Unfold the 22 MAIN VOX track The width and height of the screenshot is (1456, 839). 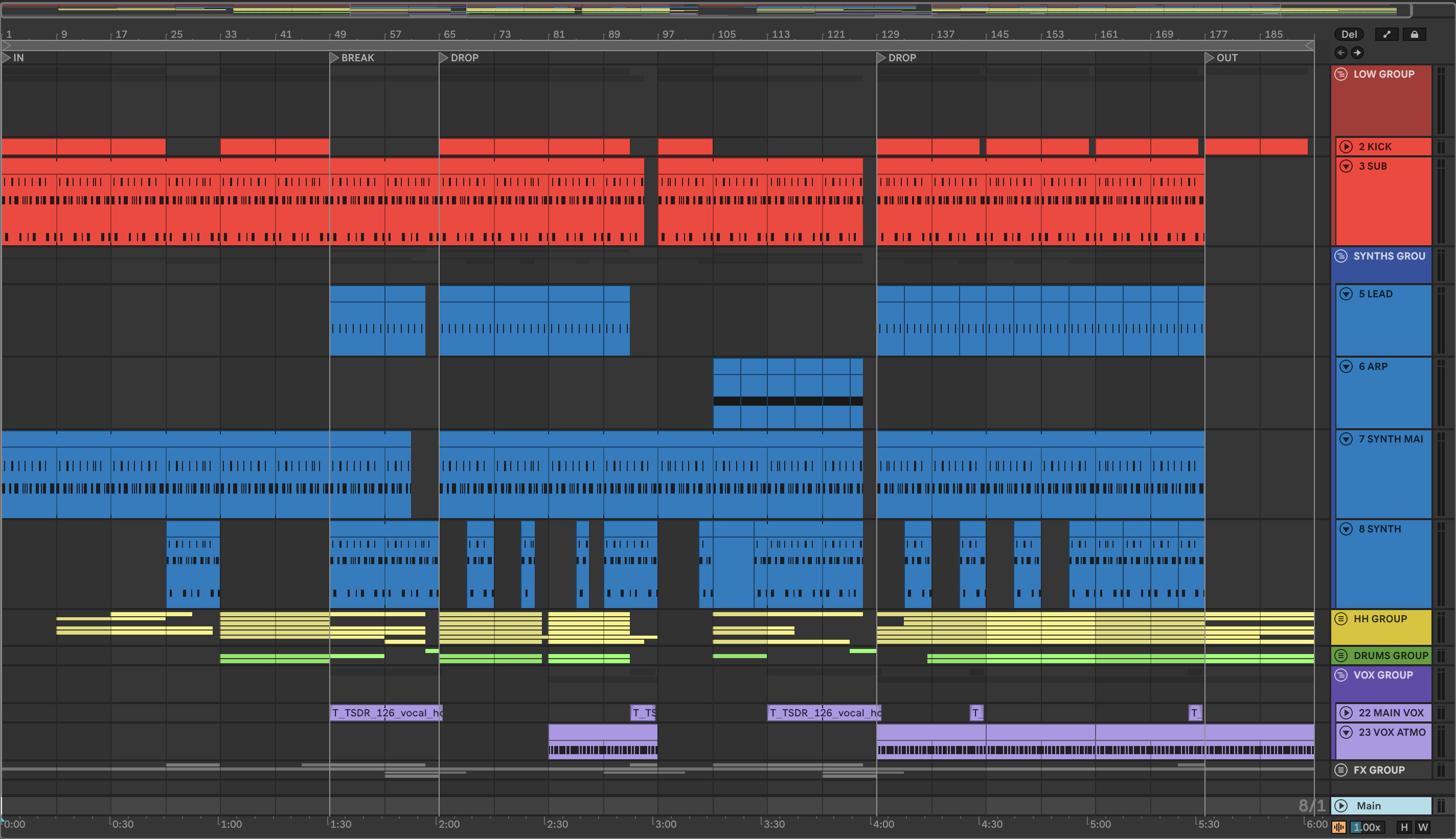tap(1346, 713)
